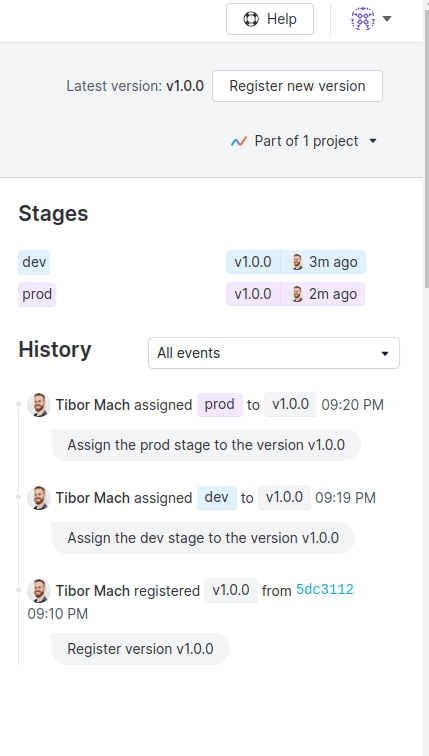Image resolution: width=429 pixels, height=756 pixels.
Task: Open commit link 5dc3112
Action: point(325,589)
